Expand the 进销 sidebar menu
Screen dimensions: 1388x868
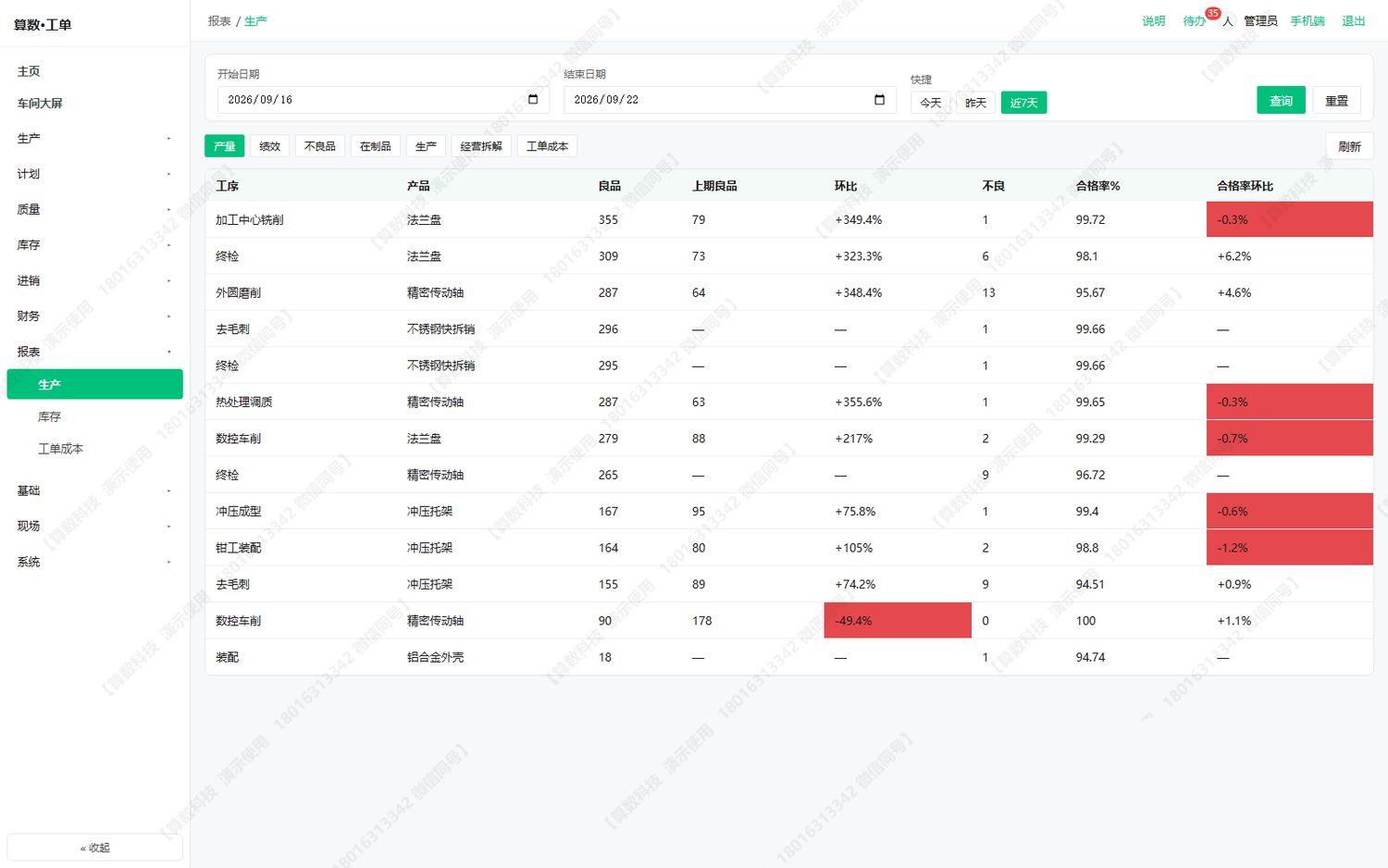(x=94, y=281)
